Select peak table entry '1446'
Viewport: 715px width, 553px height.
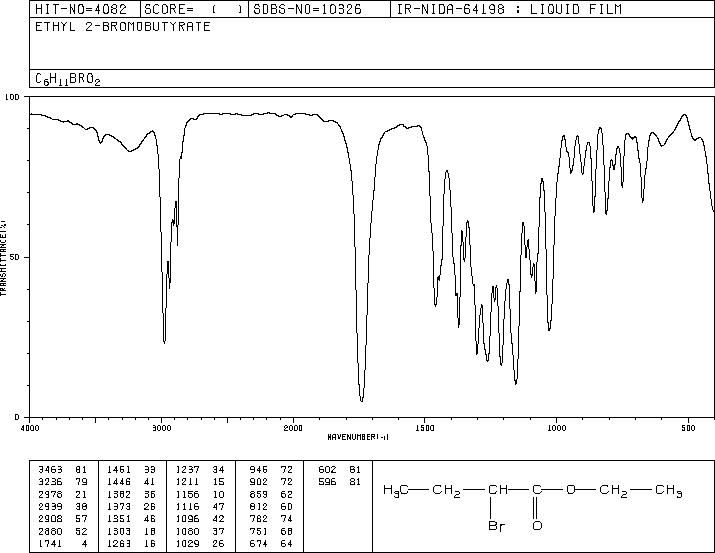pyautogui.click(x=119, y=482)
